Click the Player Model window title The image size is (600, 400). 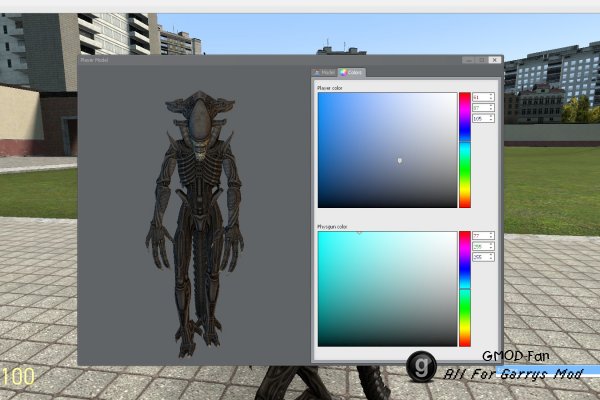[94, 60]
